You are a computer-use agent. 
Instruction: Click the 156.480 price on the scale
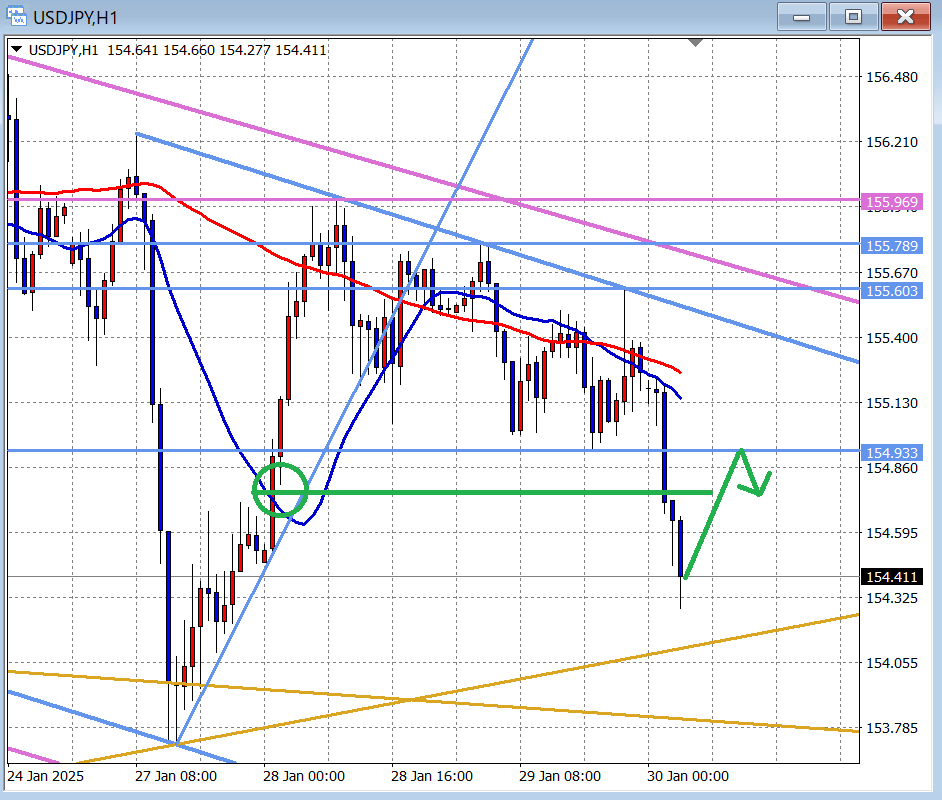click(892, 77)
